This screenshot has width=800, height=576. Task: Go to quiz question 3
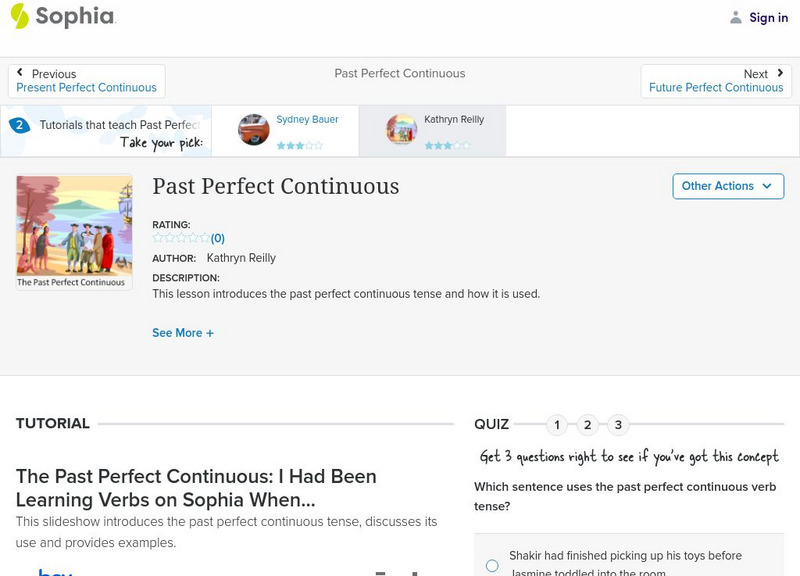tap(618, 425)
